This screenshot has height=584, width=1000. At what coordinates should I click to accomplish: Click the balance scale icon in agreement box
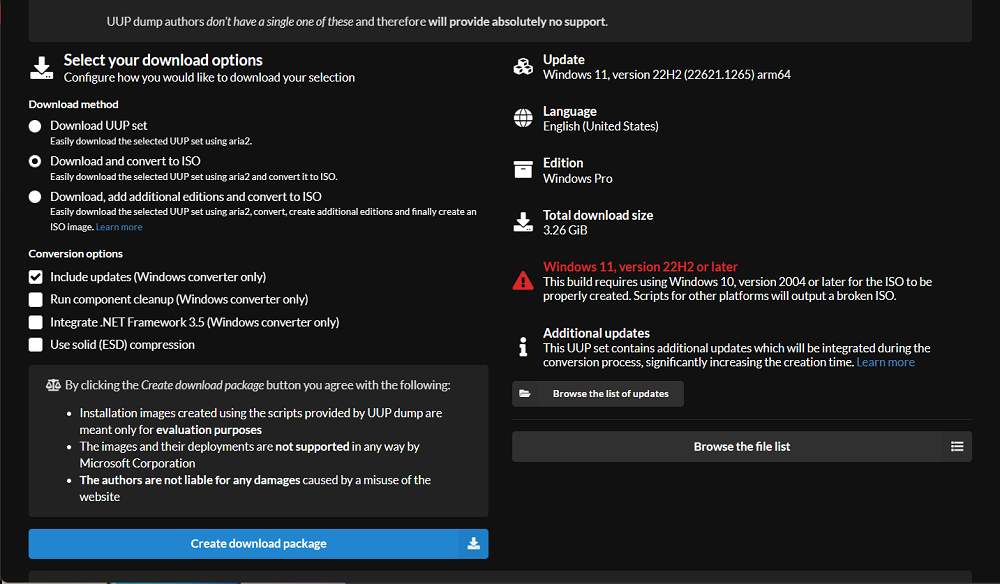click(x=54, y=385)
